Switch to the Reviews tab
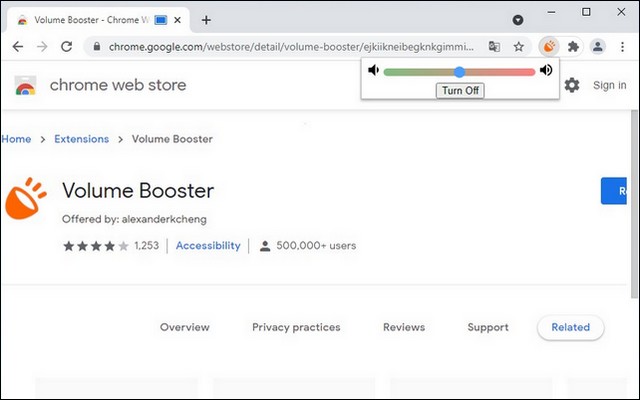The image size is (640, 400). 404,327
